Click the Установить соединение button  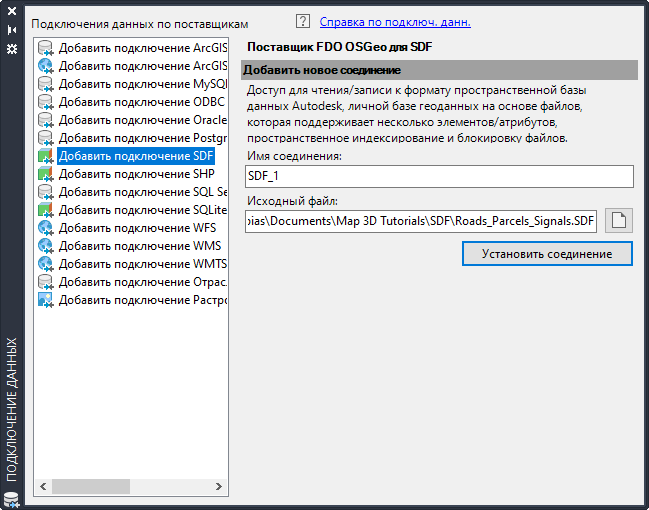547,254
